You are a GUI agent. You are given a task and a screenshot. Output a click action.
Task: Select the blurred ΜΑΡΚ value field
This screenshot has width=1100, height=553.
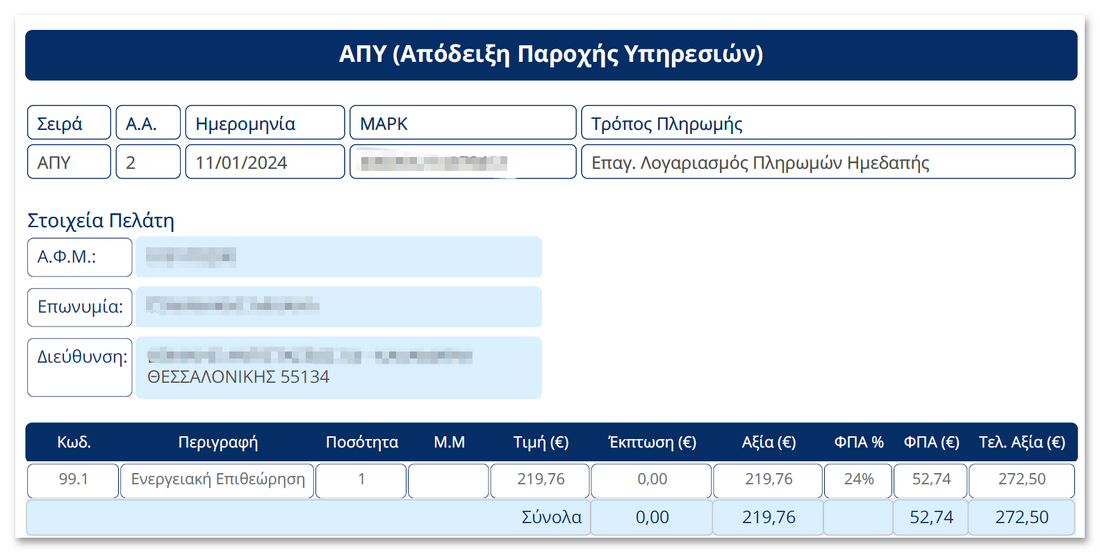click(462, 162)
